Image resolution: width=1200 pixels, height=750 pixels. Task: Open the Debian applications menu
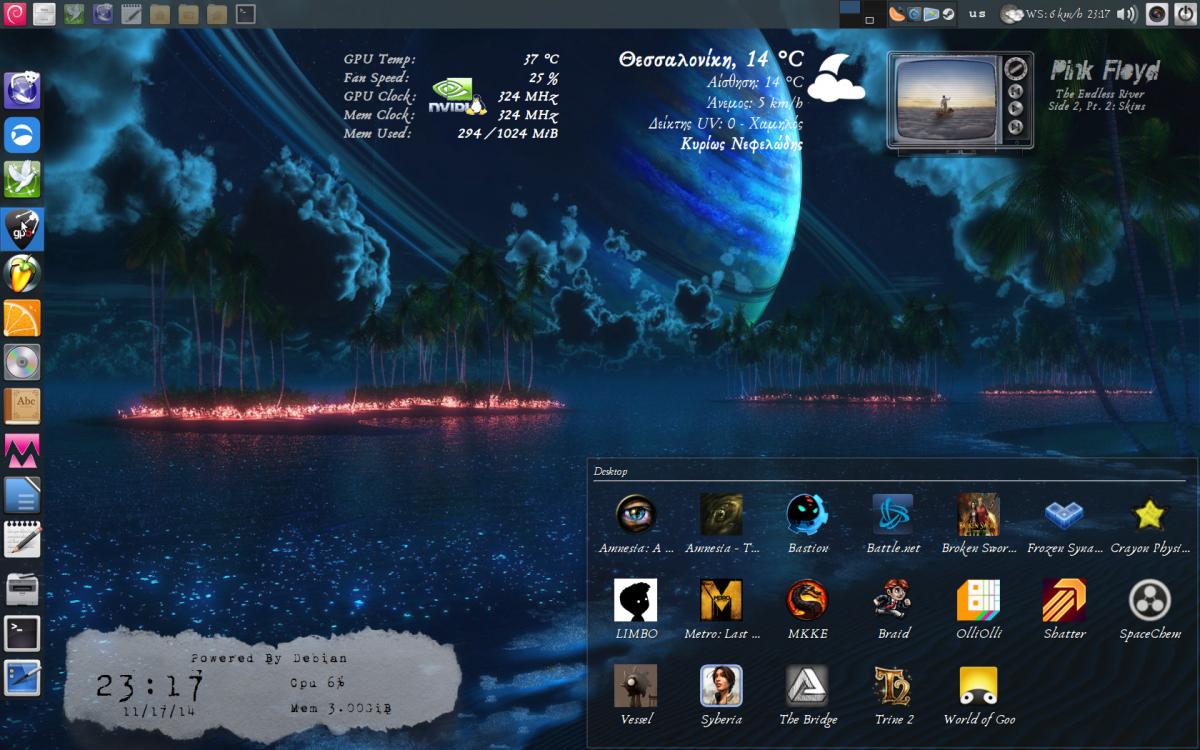point(14,14)
